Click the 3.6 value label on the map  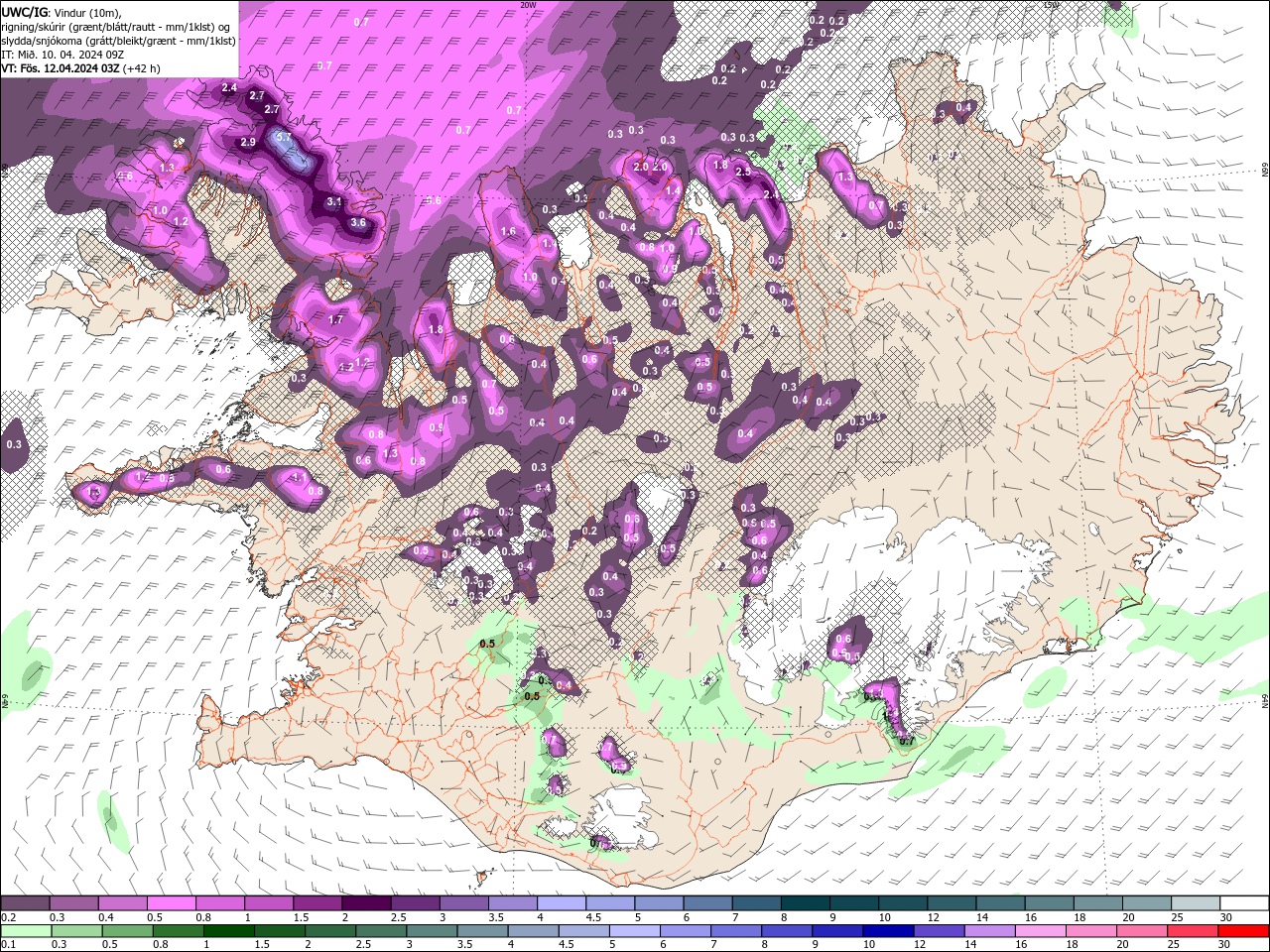point(358,223)
